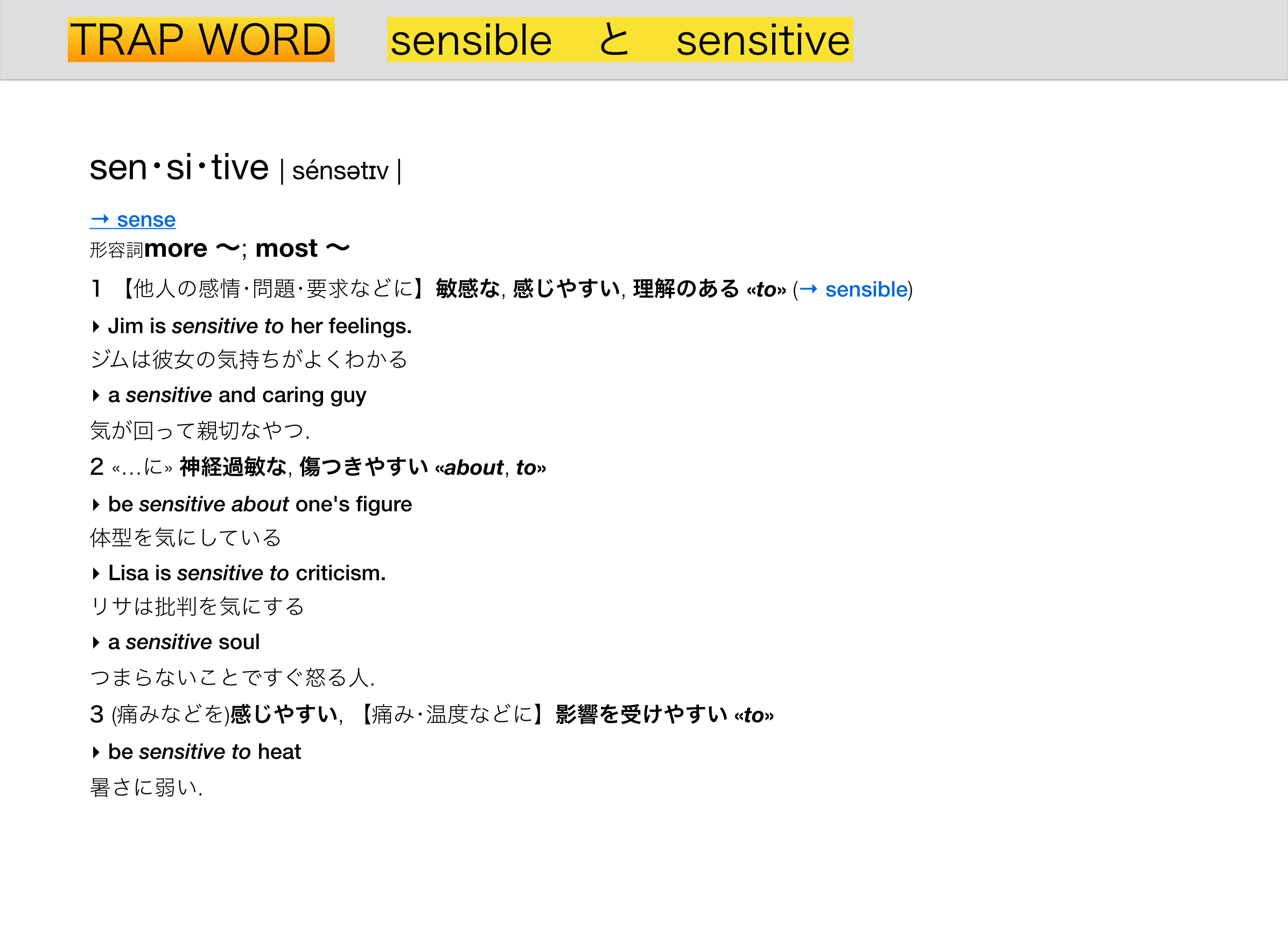The height and width of the screenshot is (944, 1288).
Task: Click the yellow 'sensible と sensitive' title
Action: 620,39
